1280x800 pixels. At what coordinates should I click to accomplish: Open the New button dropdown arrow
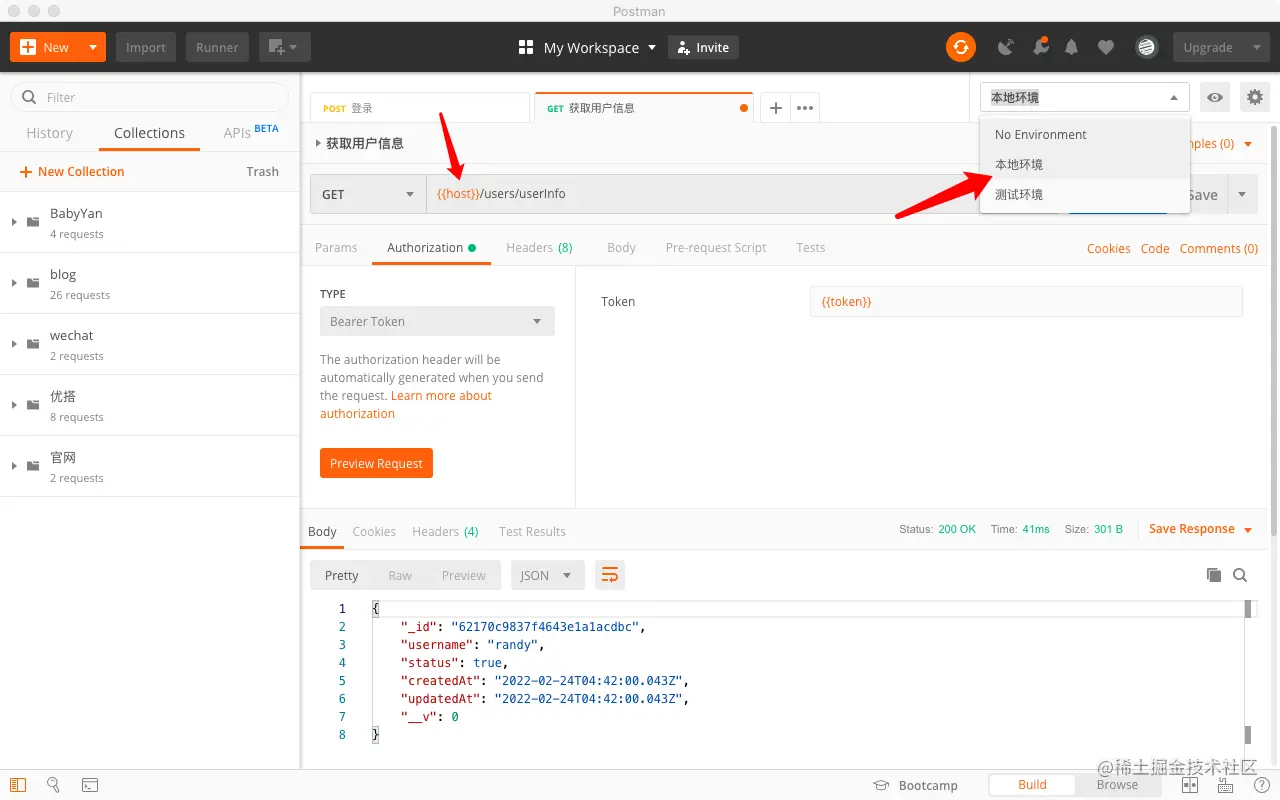(x=93, y=47)
